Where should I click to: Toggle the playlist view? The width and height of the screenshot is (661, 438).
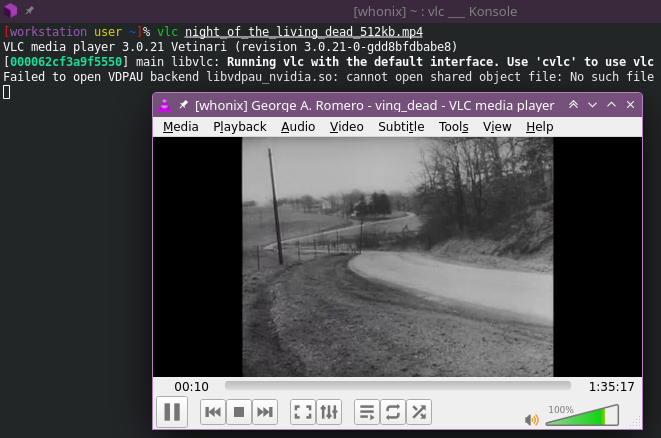[x=367, y=411]
